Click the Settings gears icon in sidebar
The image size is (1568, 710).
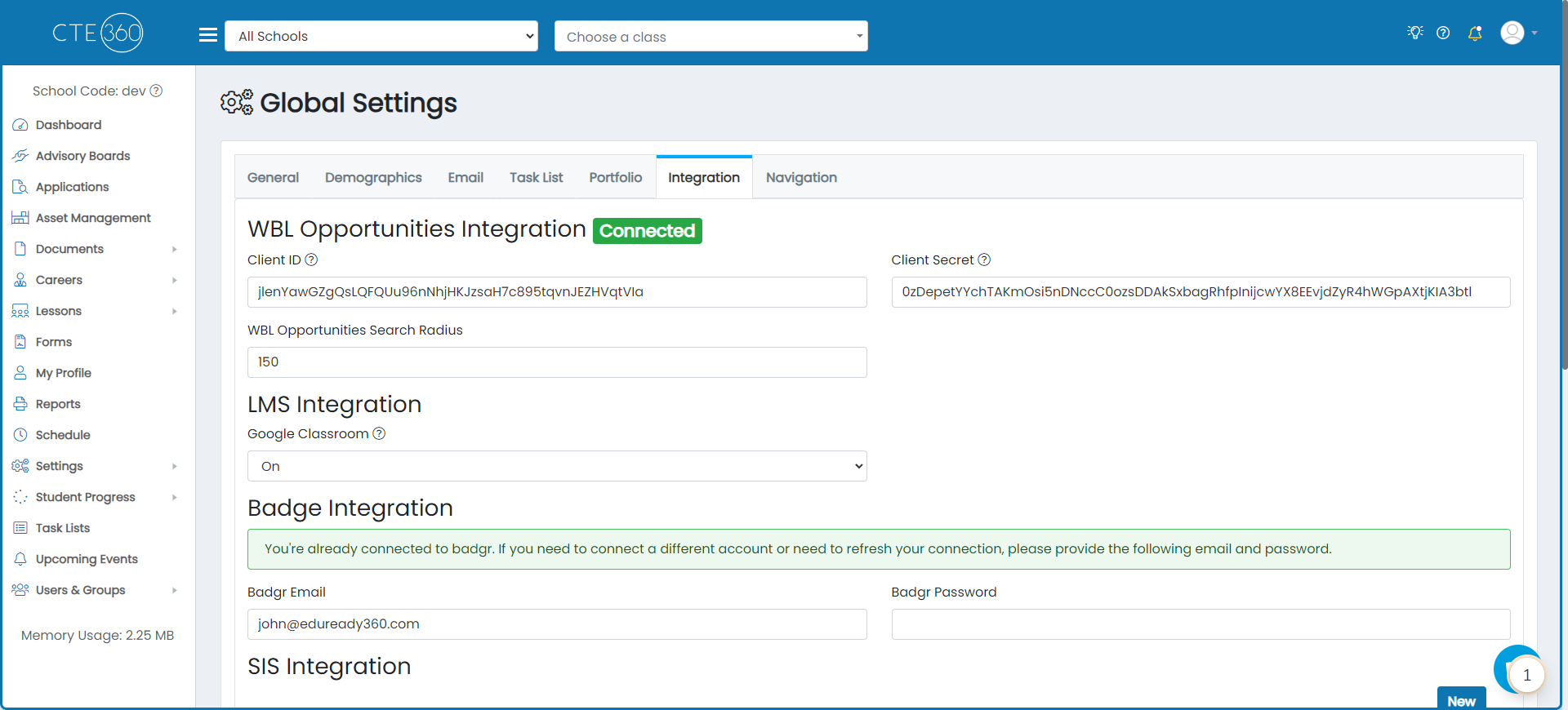coord(20,466)
